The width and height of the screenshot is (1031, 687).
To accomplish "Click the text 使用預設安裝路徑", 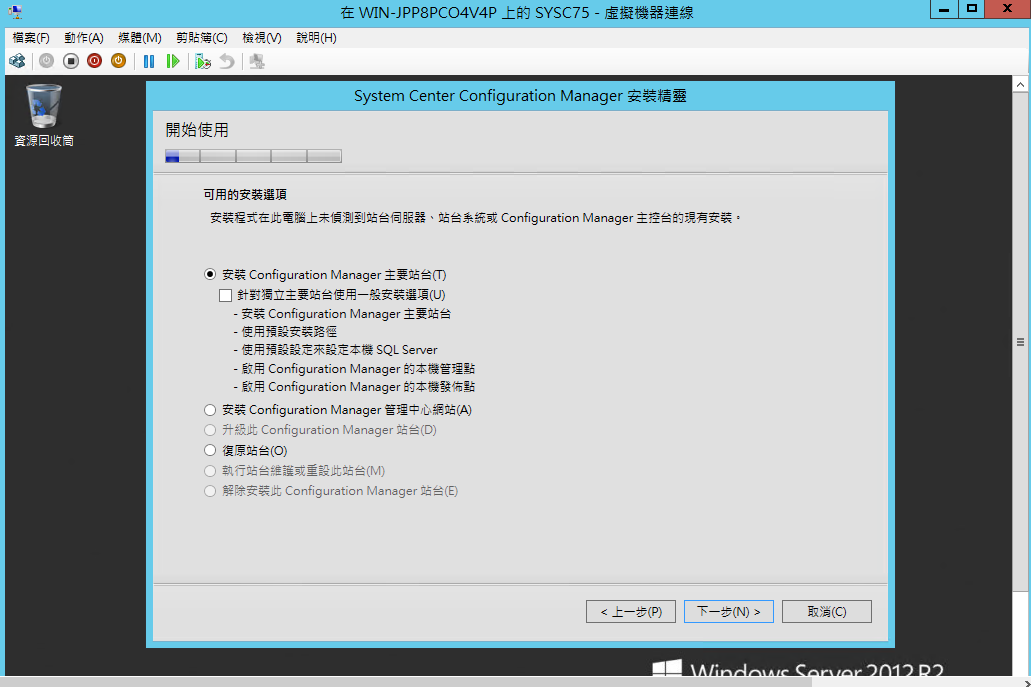I will pos(289,331).
